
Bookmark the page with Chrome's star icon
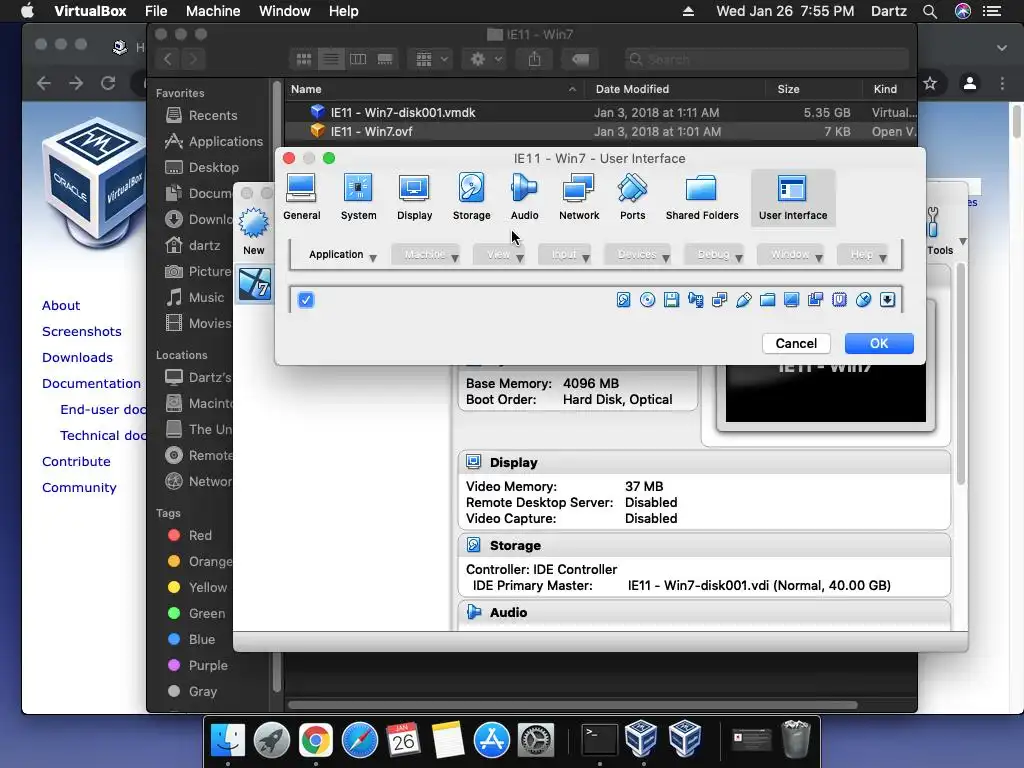pyautogui.click(x=930, y=83)
